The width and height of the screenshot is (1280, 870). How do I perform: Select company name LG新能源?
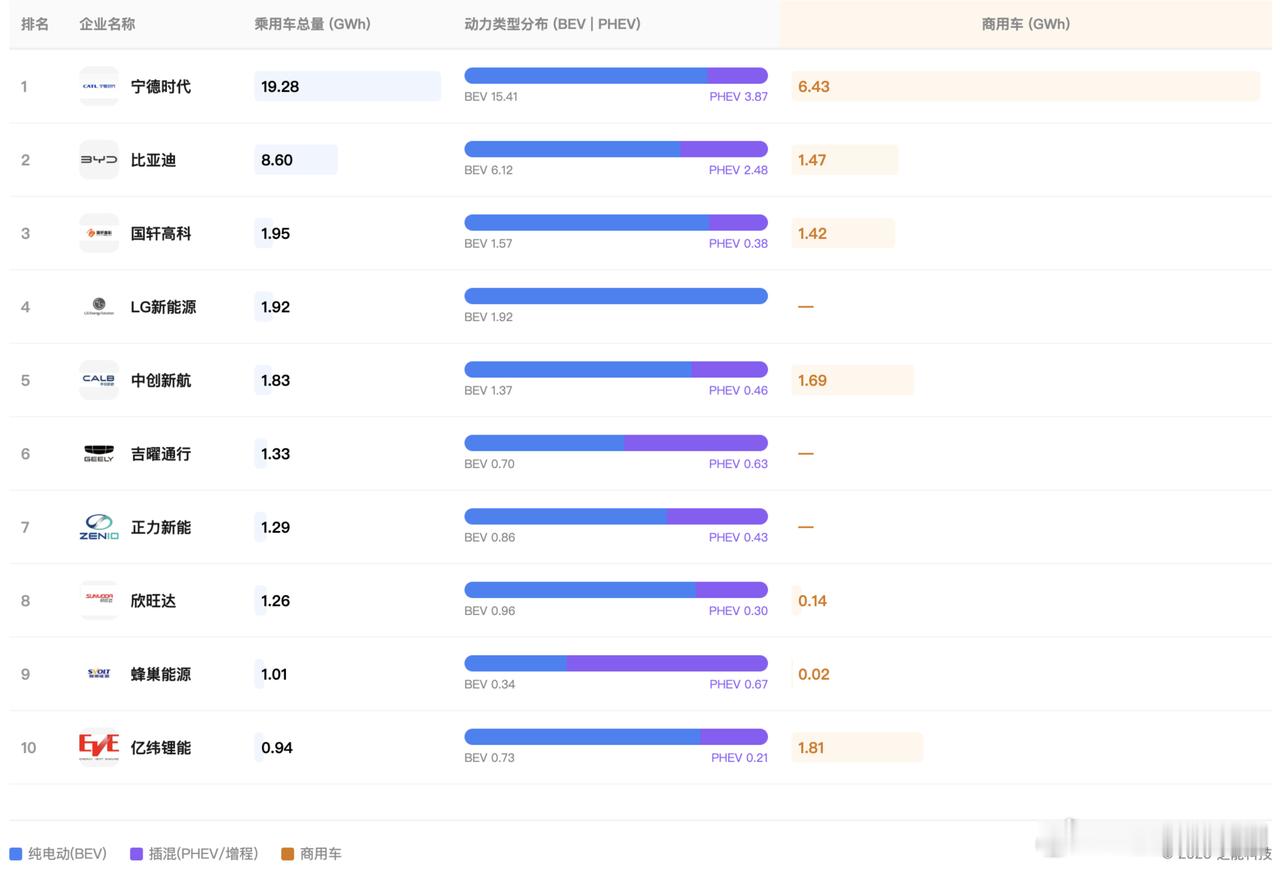(x=164, y=307)
